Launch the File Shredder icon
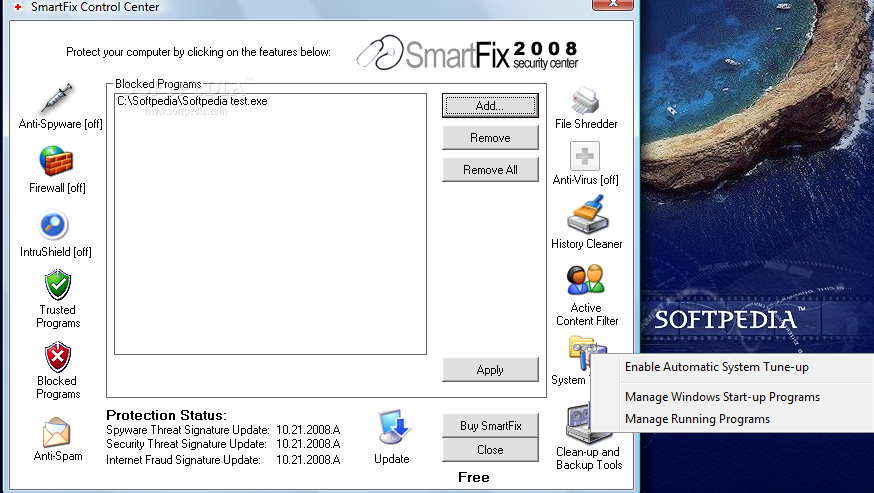 (585, 101)
